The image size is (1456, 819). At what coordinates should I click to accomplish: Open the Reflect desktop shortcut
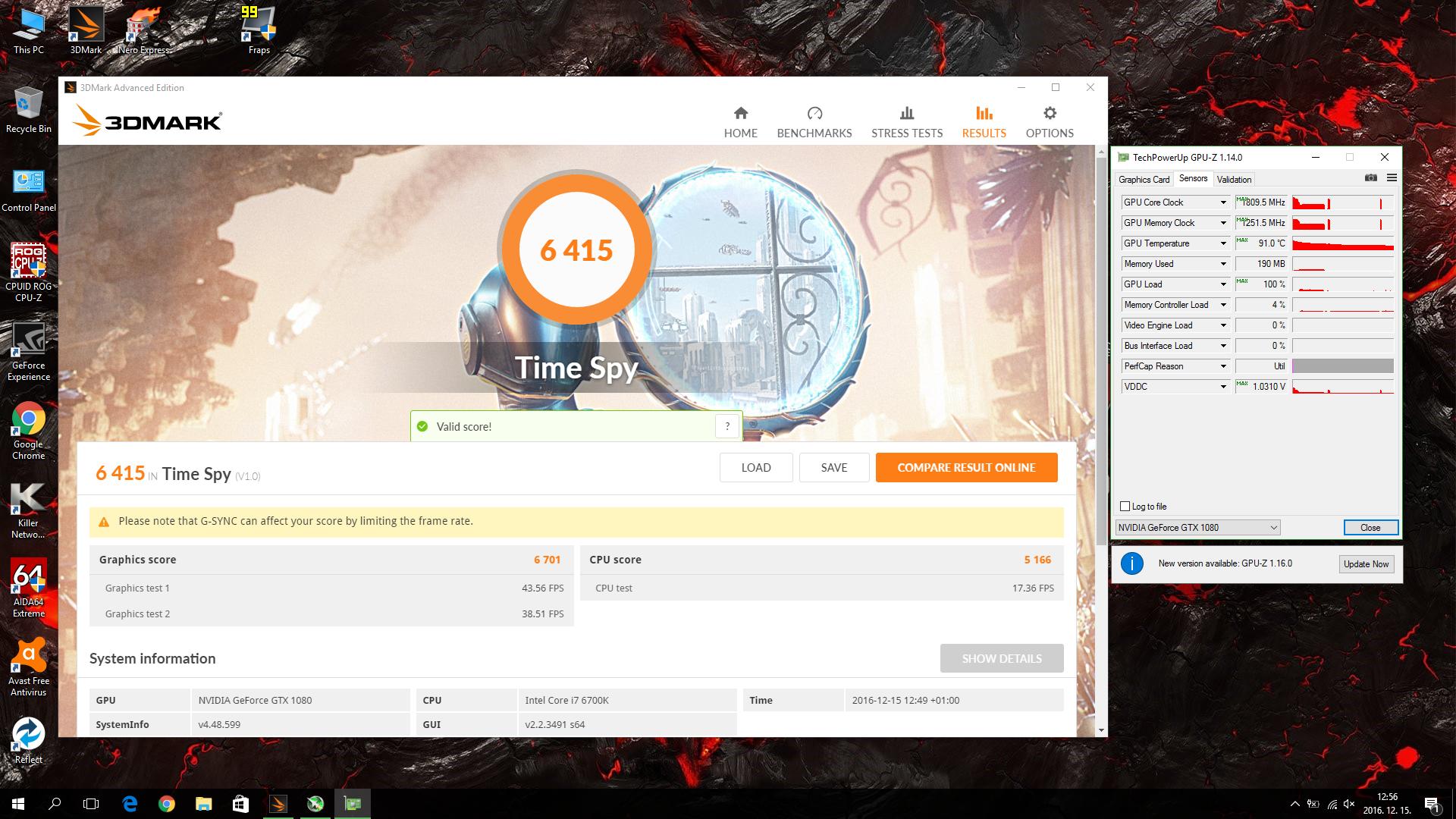coord(29,741)
